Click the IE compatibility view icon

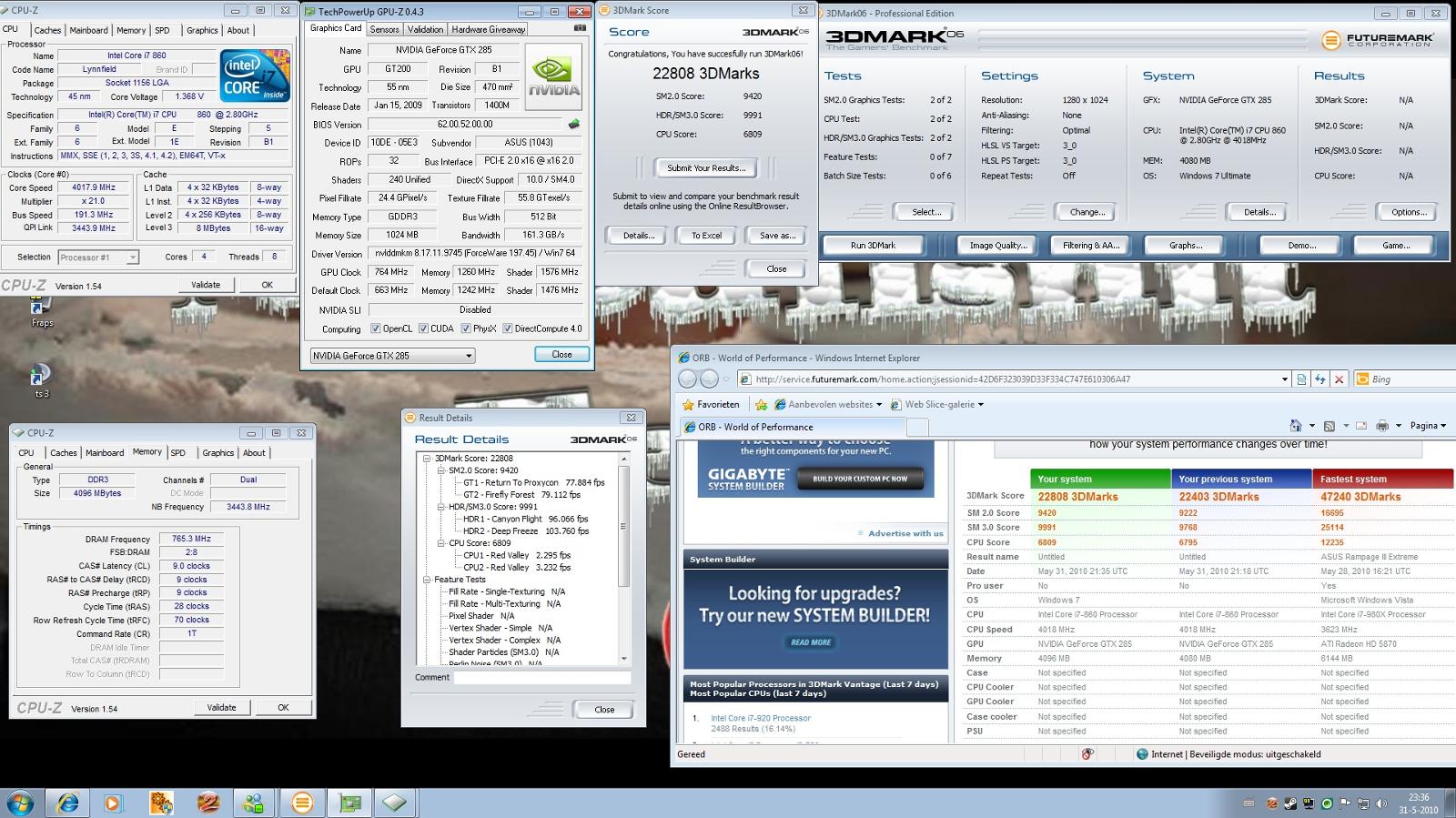coord(1301,379)
